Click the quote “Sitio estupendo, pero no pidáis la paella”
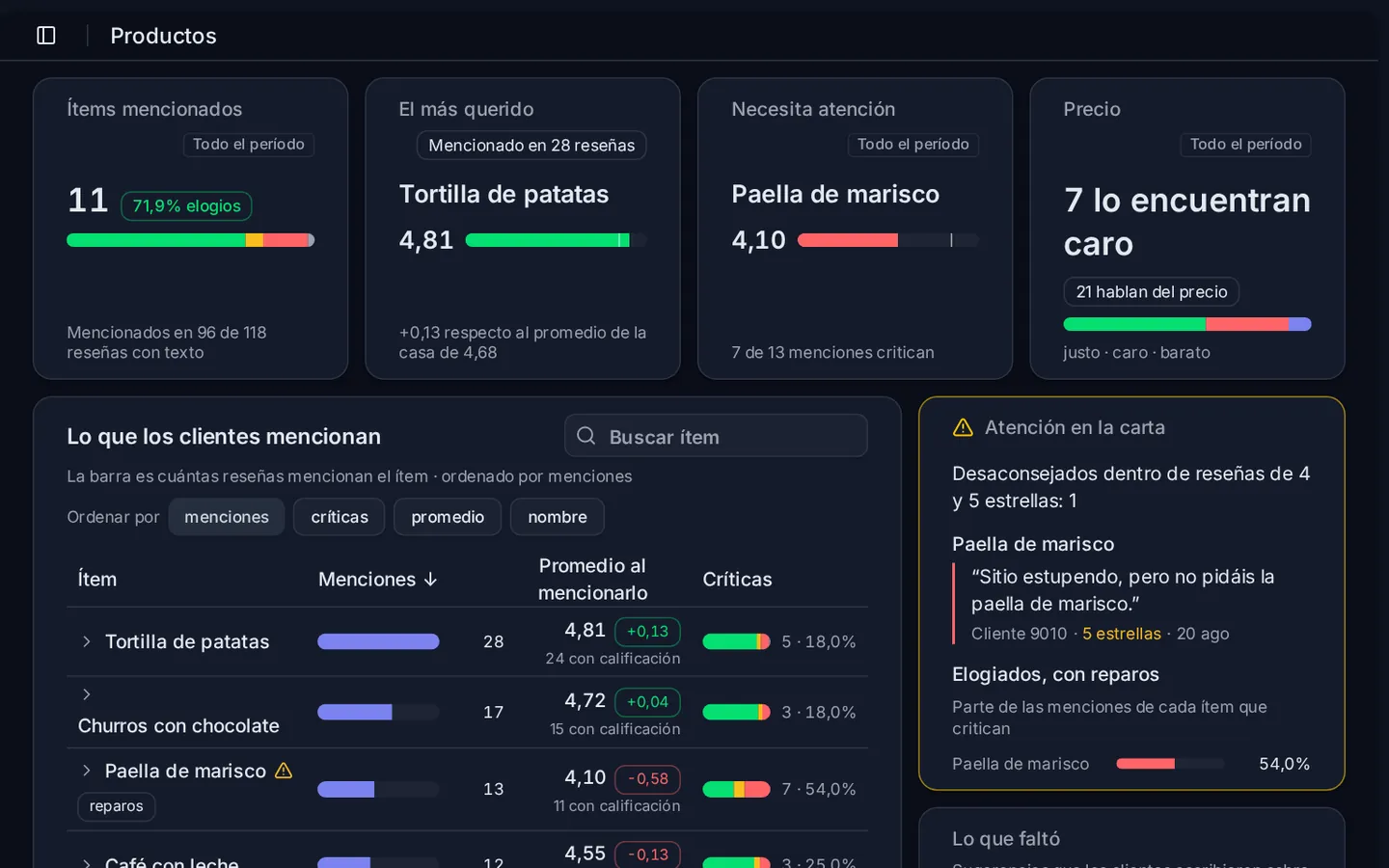The width and height of the screenshot is (1389, 868). point(1123,590)
